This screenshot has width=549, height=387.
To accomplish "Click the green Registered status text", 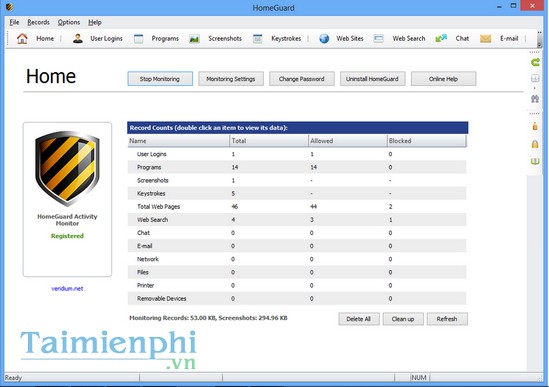I will (67, 236).
